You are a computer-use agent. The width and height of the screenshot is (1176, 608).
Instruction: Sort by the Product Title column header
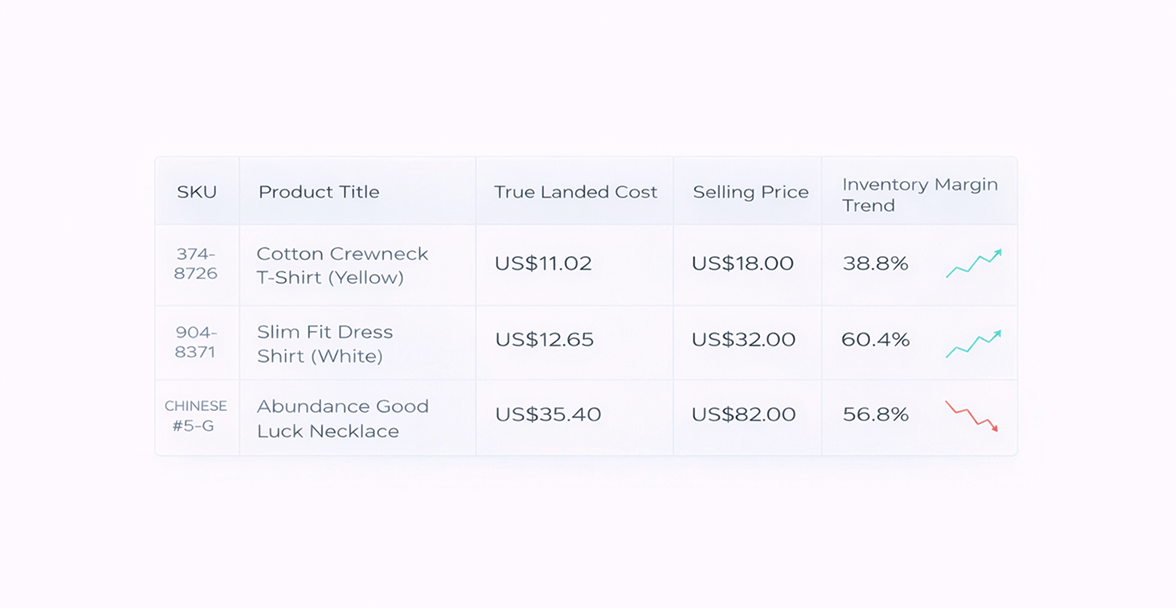coord(319,192)
